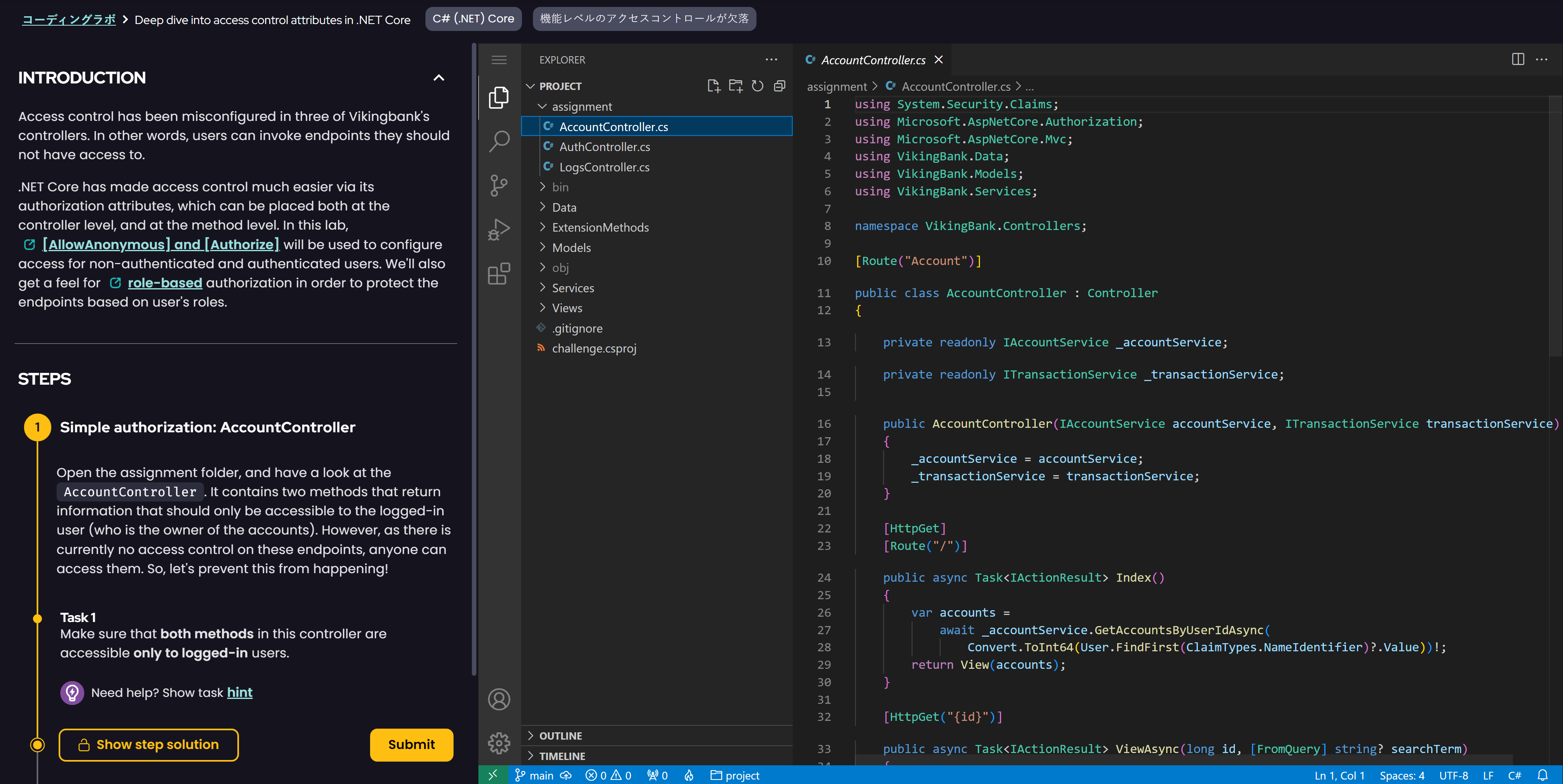Screen dimensions: 1563x784
Task: Open LogsController.cs in the explorer
Action: click(656, 167)
